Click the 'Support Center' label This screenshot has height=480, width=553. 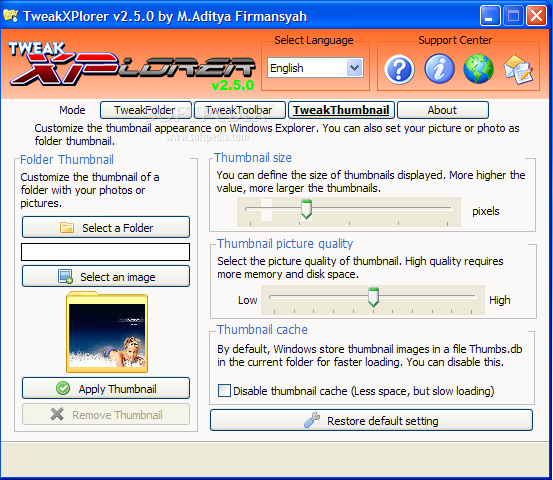pos(455,40)
